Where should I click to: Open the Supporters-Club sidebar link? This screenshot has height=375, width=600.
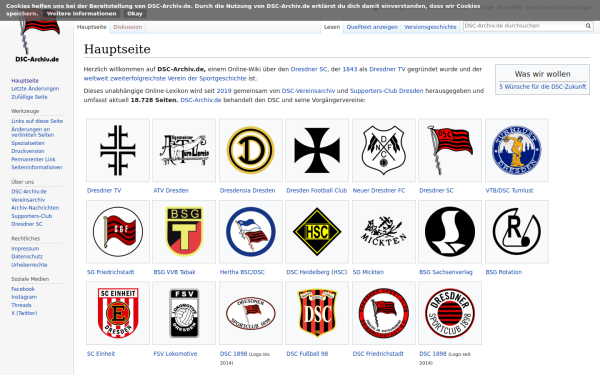pyautogui.click(x=31, y=216)
